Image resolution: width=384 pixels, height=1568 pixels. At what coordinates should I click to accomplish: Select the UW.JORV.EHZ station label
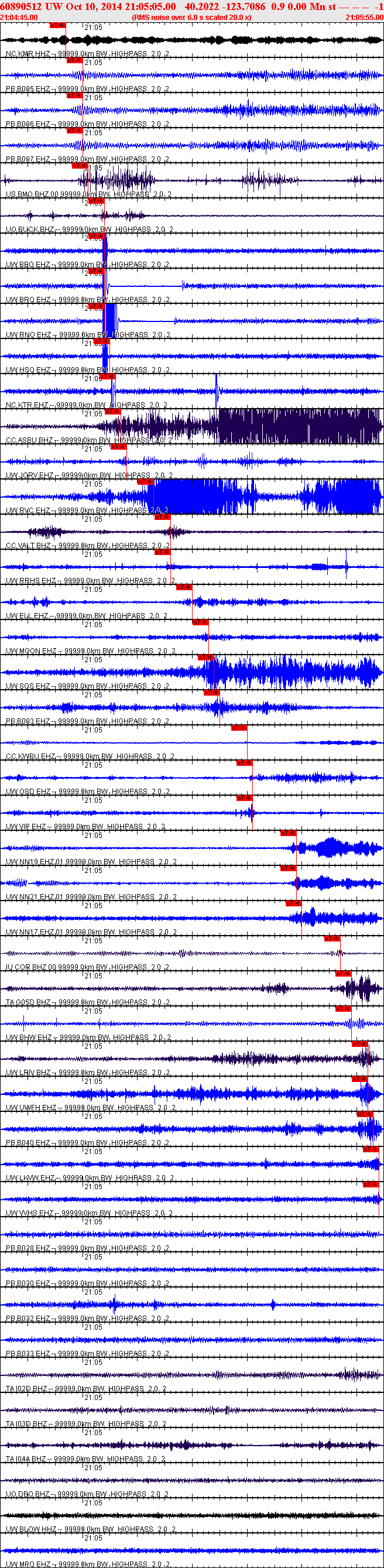[x=90, y=476]
